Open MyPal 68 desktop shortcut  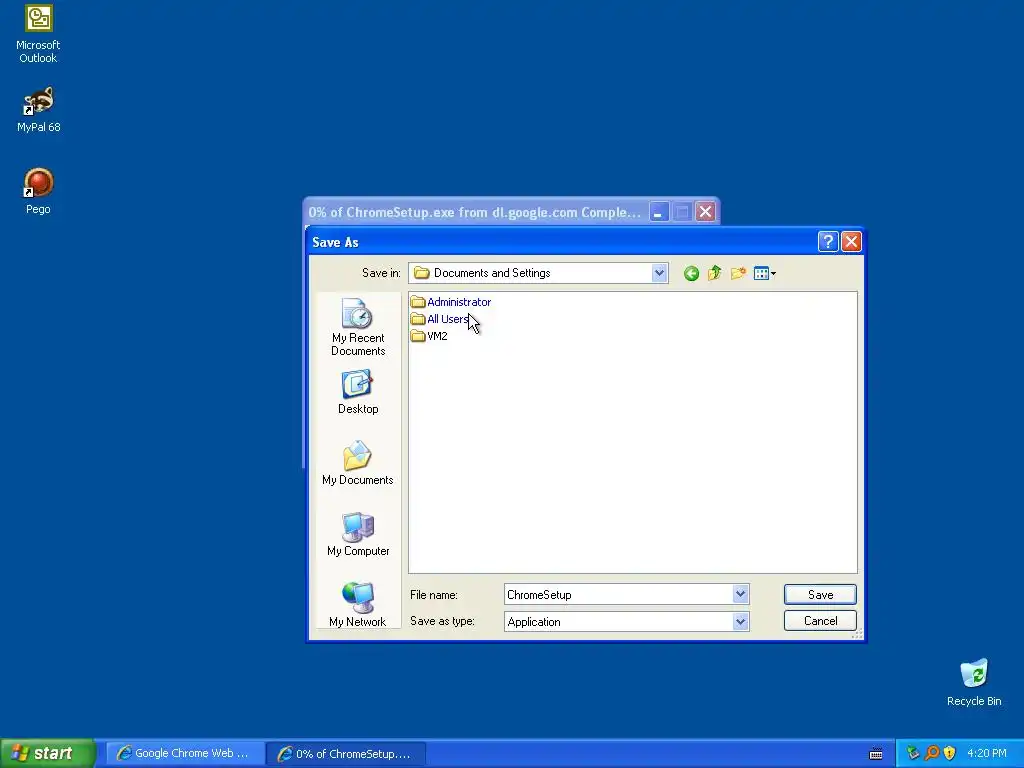38,110
